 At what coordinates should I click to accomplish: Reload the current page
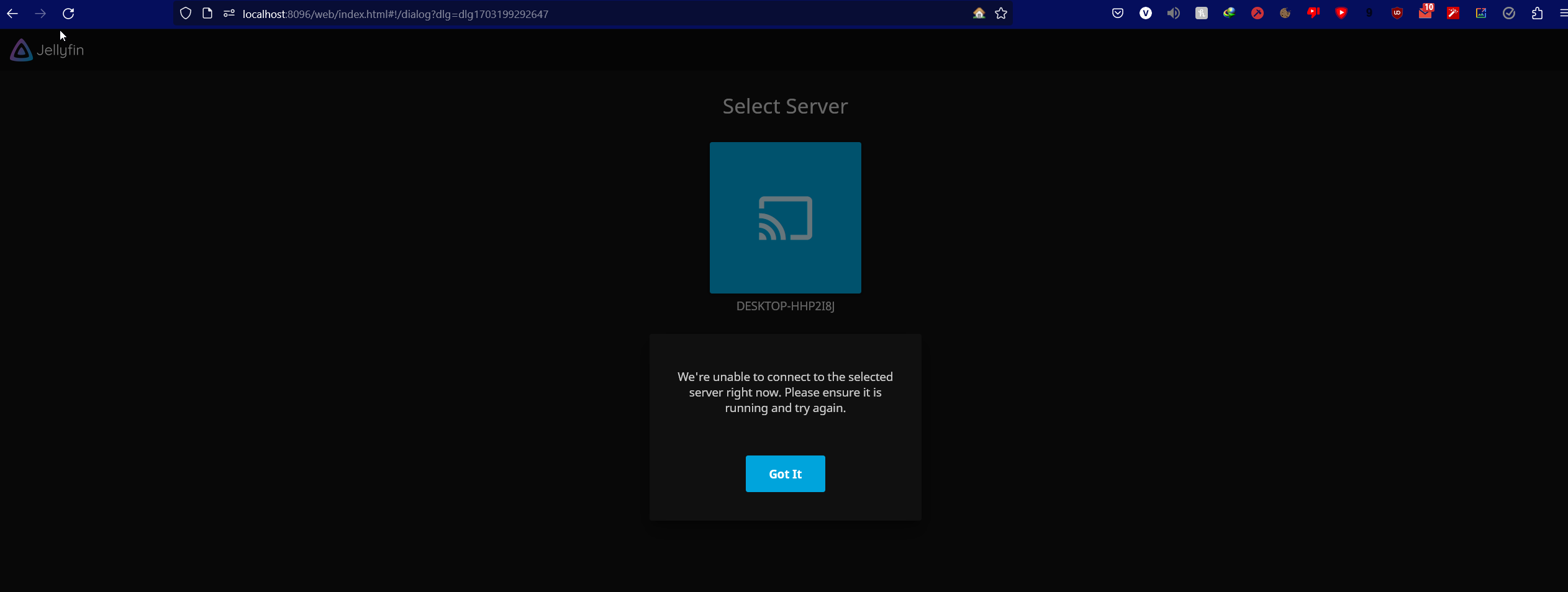click(x=68, y=14)
